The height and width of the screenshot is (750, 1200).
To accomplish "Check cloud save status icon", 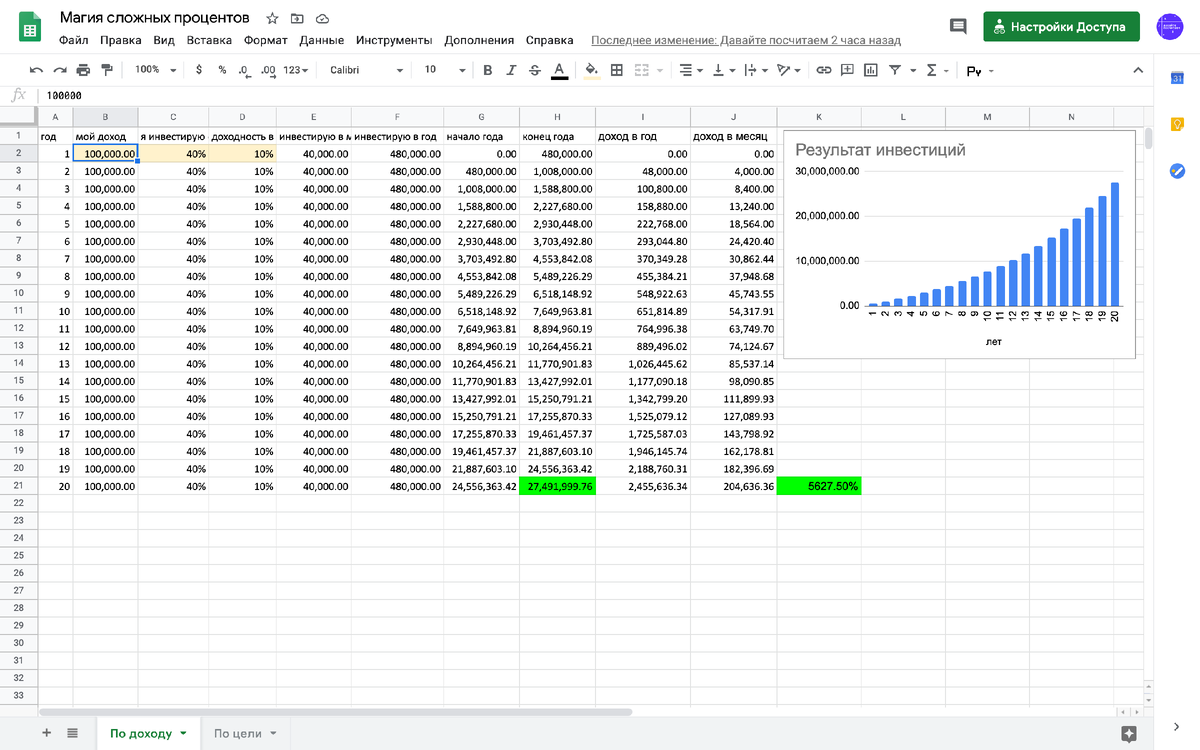I will pyautogui.click(x=322, y=19).
